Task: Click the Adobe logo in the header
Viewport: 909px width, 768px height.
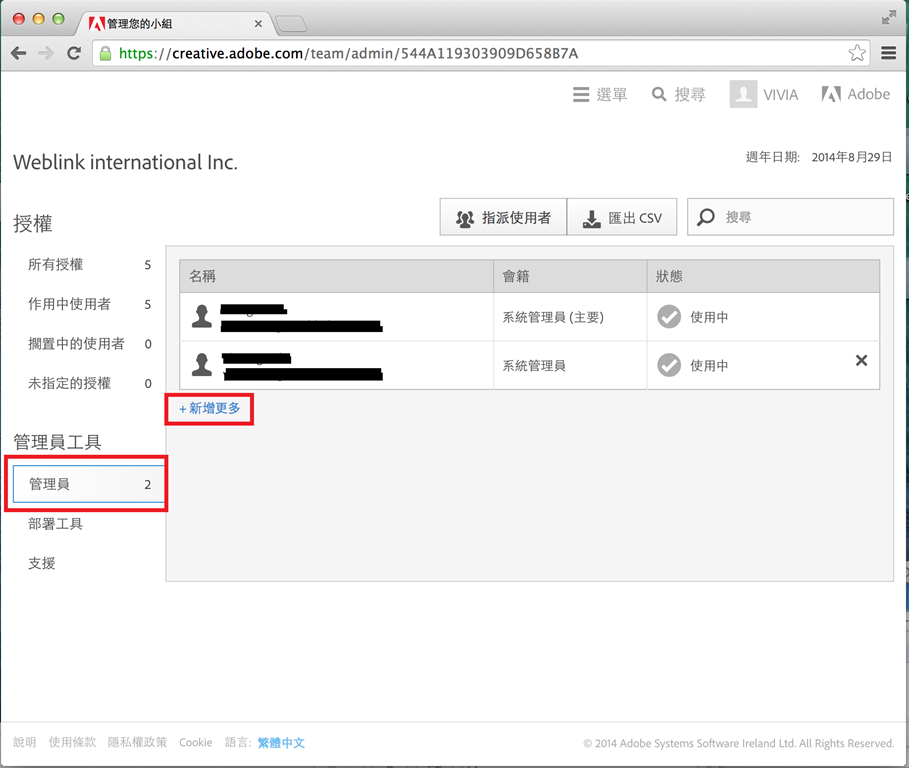Action: [x=856, y=94]
